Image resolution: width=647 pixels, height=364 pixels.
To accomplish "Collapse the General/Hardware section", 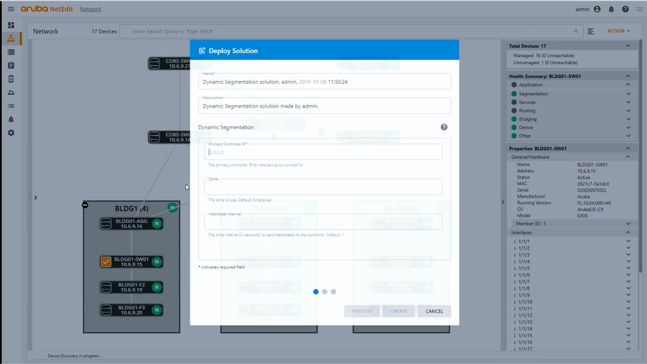I will click(x=628, y=157).
